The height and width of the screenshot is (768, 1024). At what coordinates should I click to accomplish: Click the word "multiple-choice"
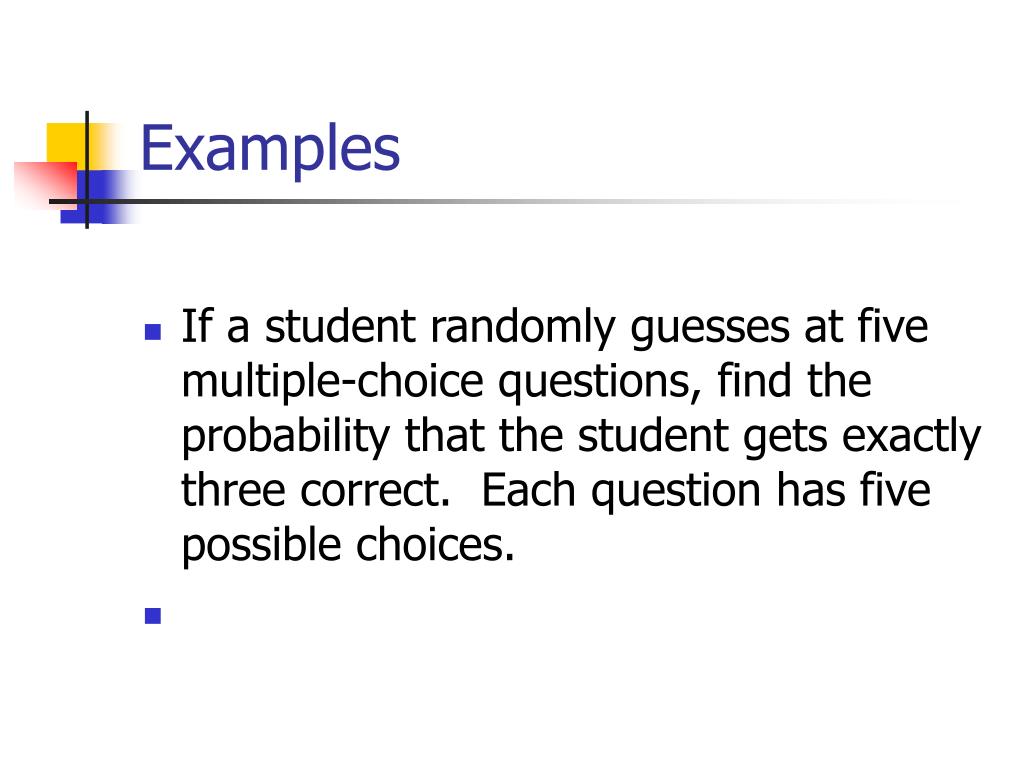(x=332, y=383)
